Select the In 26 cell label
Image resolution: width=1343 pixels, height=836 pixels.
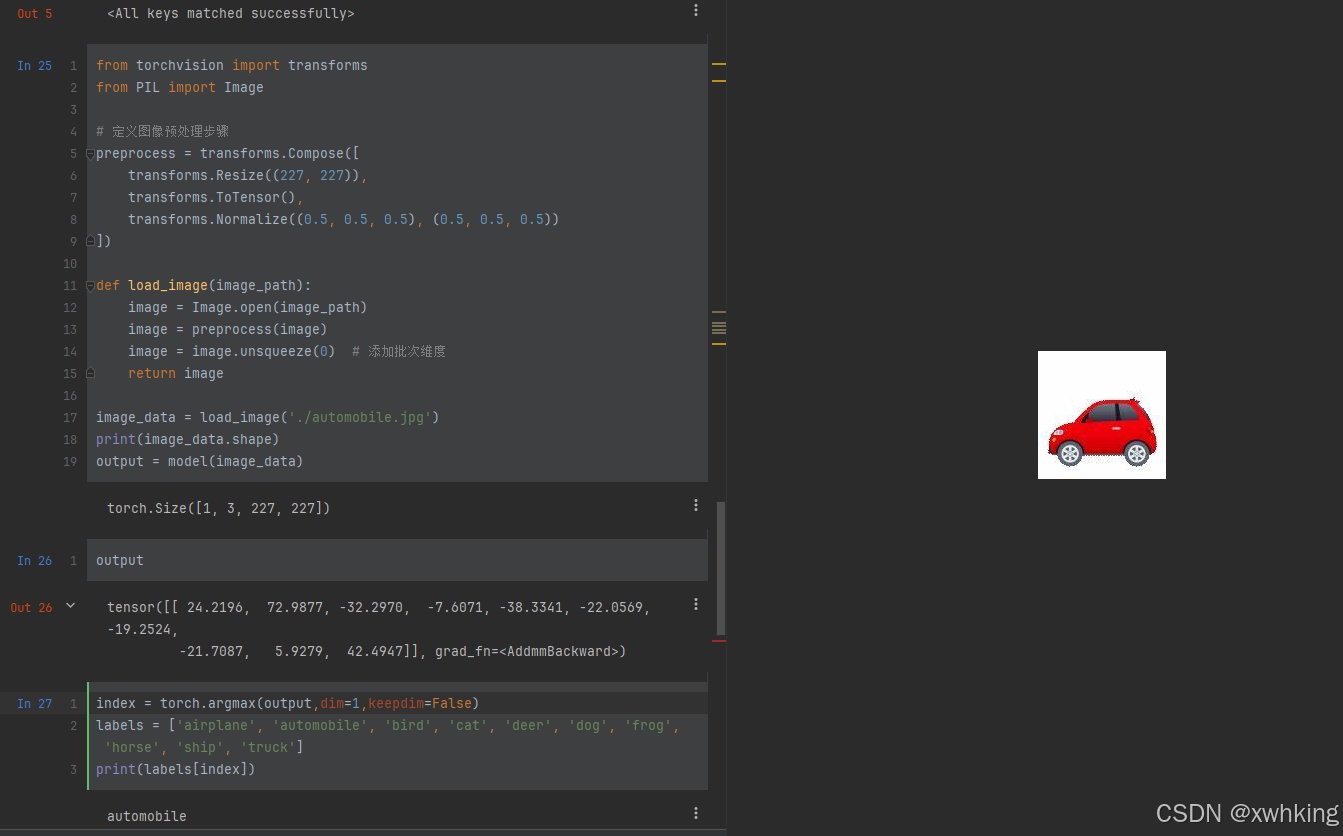(34, 560)
